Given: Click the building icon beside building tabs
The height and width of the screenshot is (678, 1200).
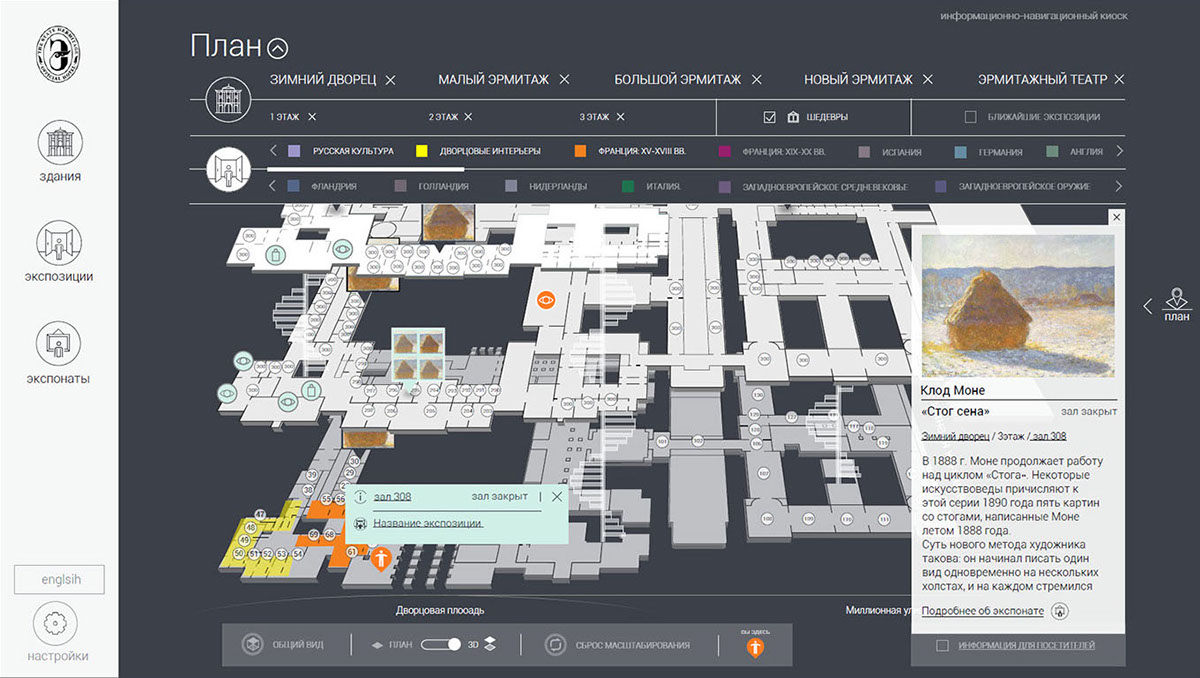Looking at the screenshot, I should (227, 99).
